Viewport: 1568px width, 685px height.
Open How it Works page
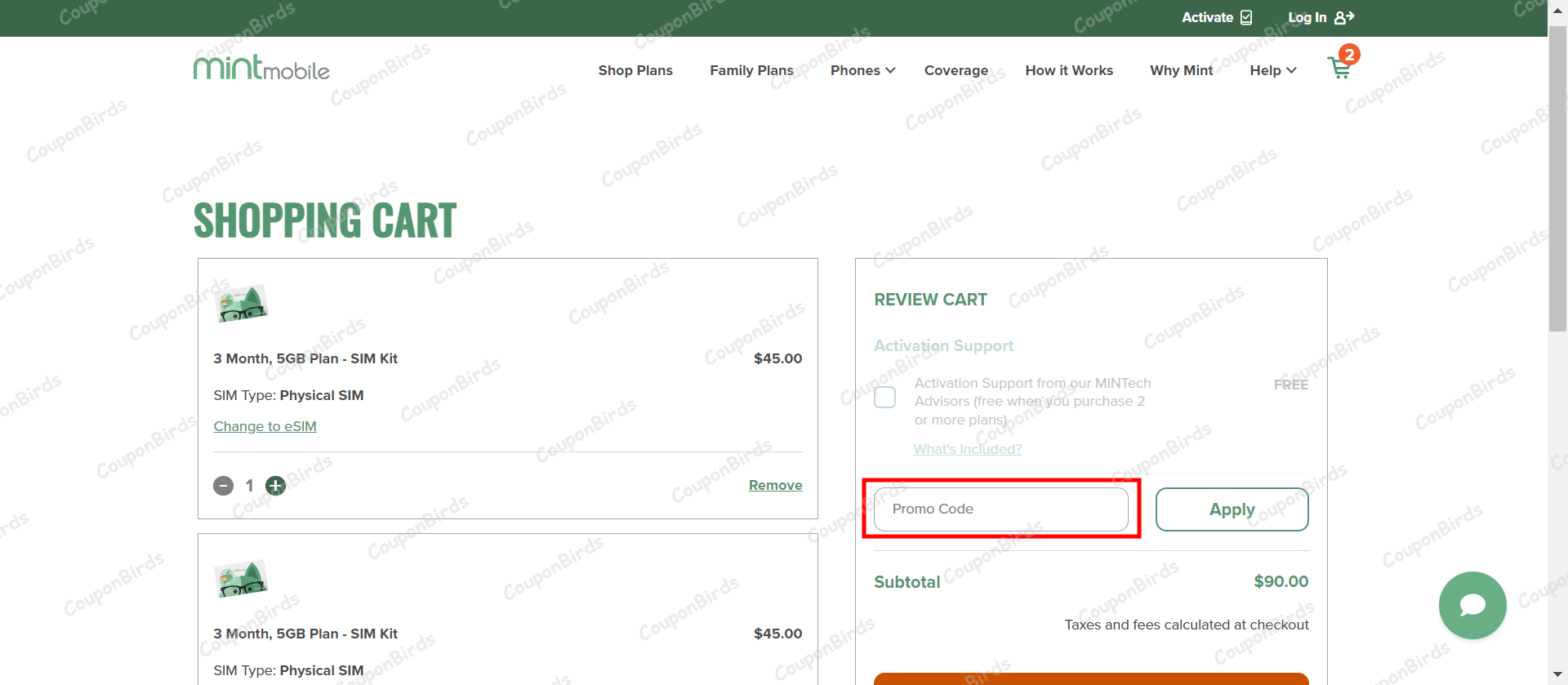point(1069,70)
